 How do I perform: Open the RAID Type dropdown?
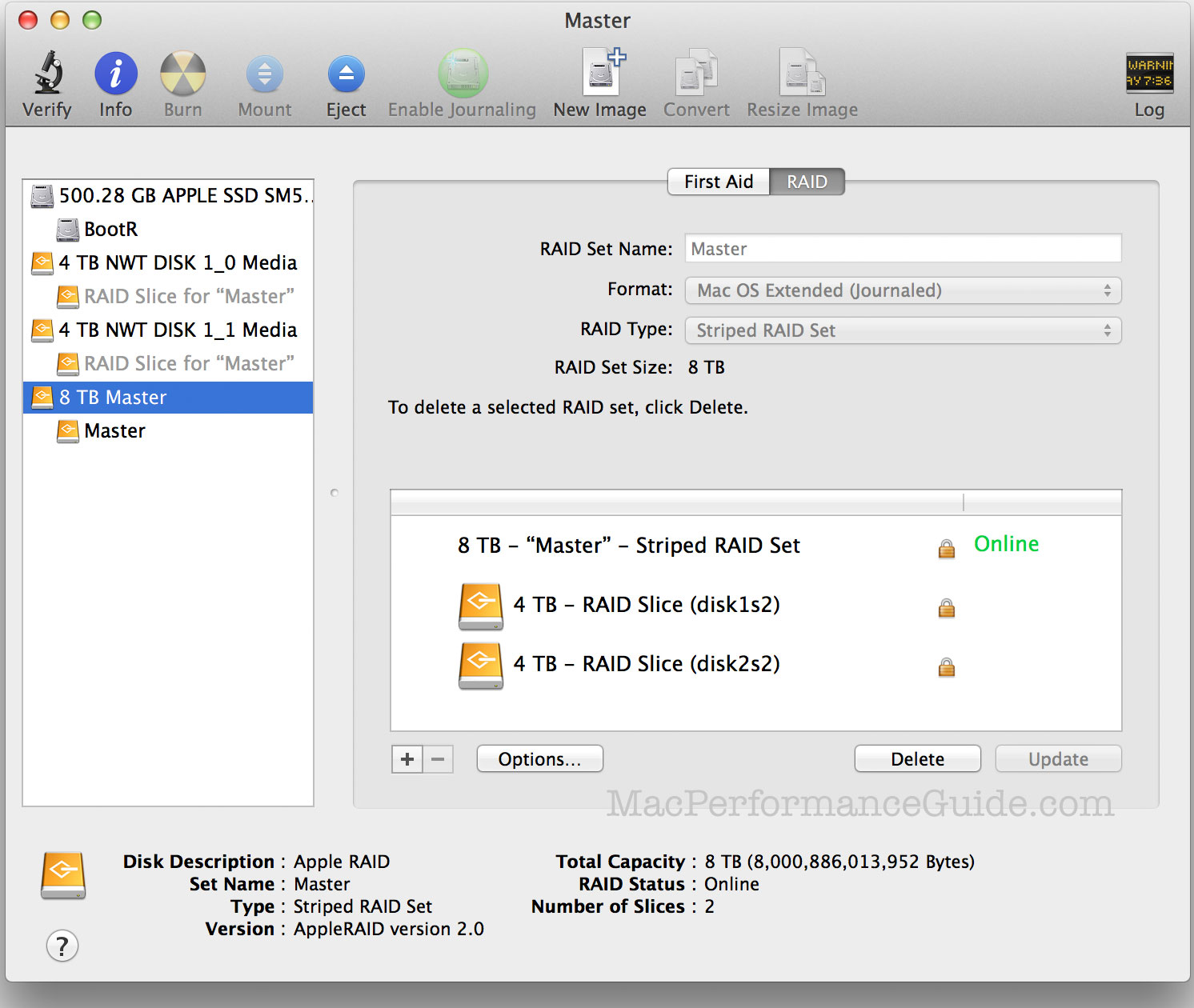[903, 330]
